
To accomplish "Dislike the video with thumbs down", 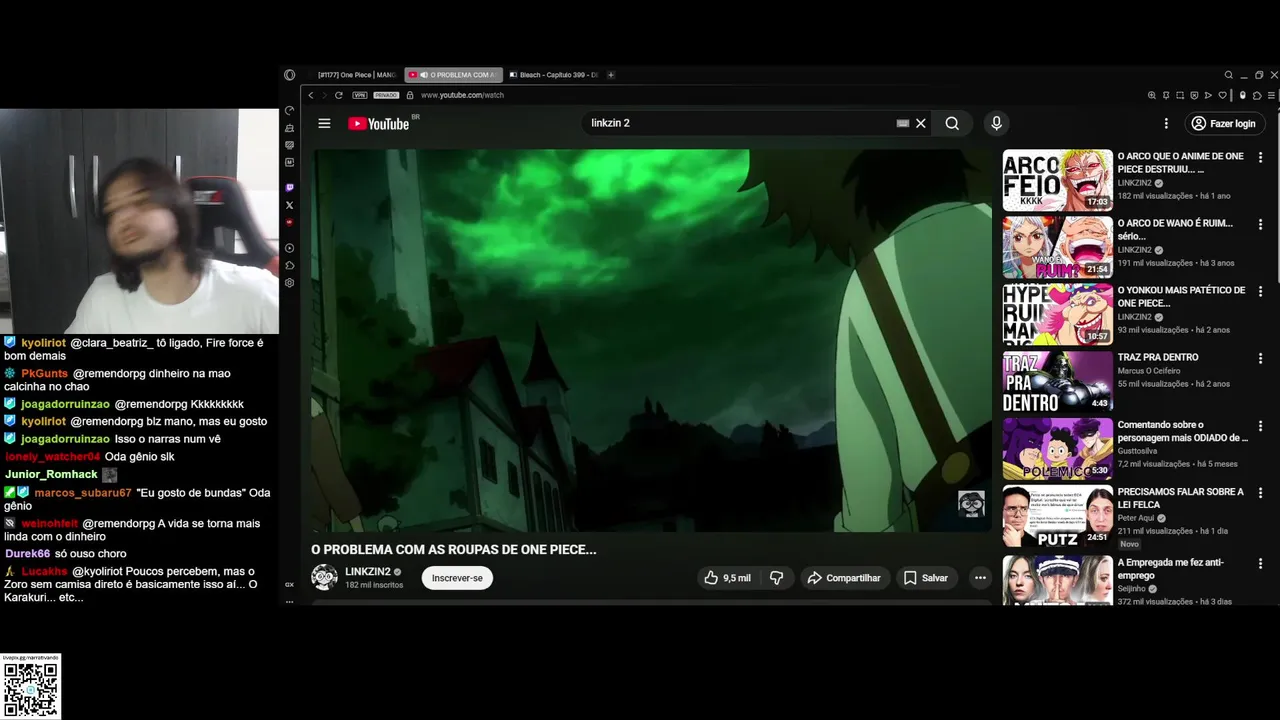I will click(x=776, y=578).
